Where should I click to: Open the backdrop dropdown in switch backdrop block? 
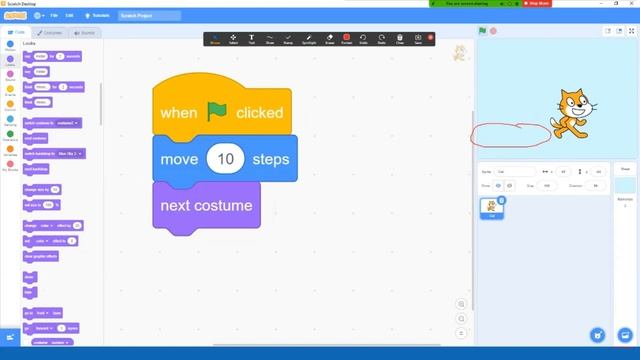click(x=70, y=154)
